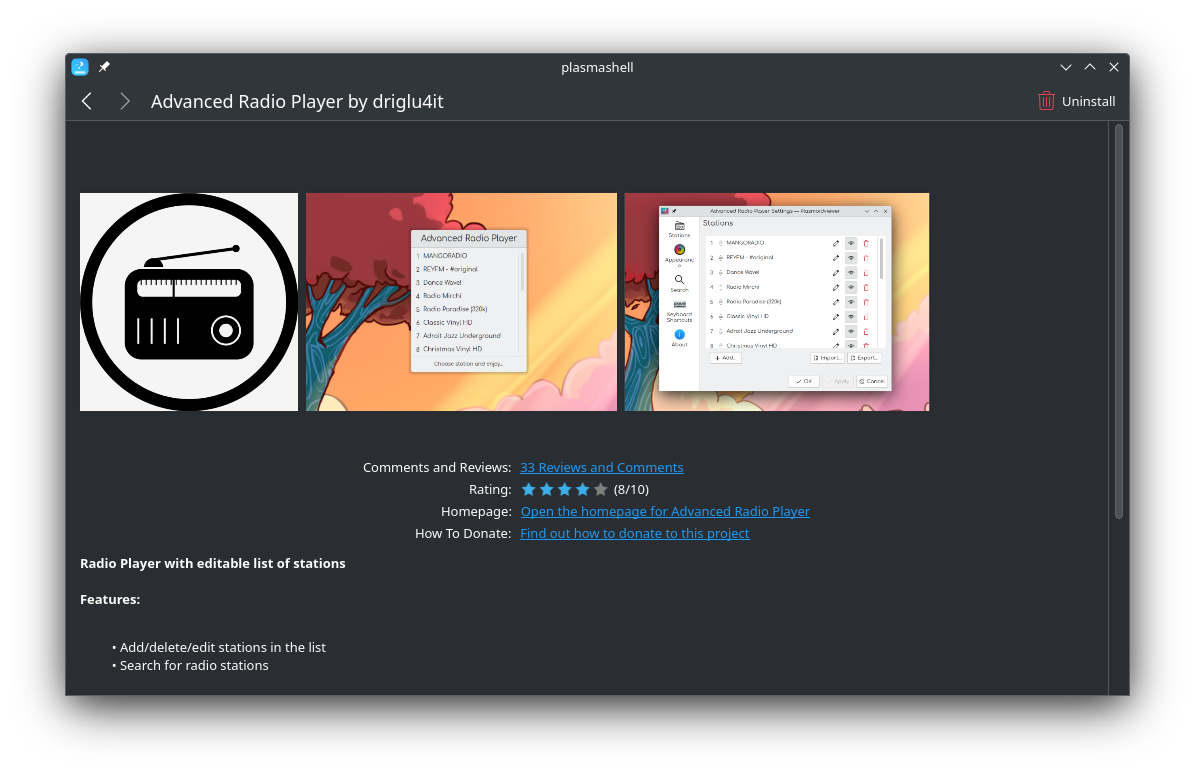Viewport: 1196px width, 774px height.
Task: Click the About info icon in the sidebar preview
Action: [679, 333]
